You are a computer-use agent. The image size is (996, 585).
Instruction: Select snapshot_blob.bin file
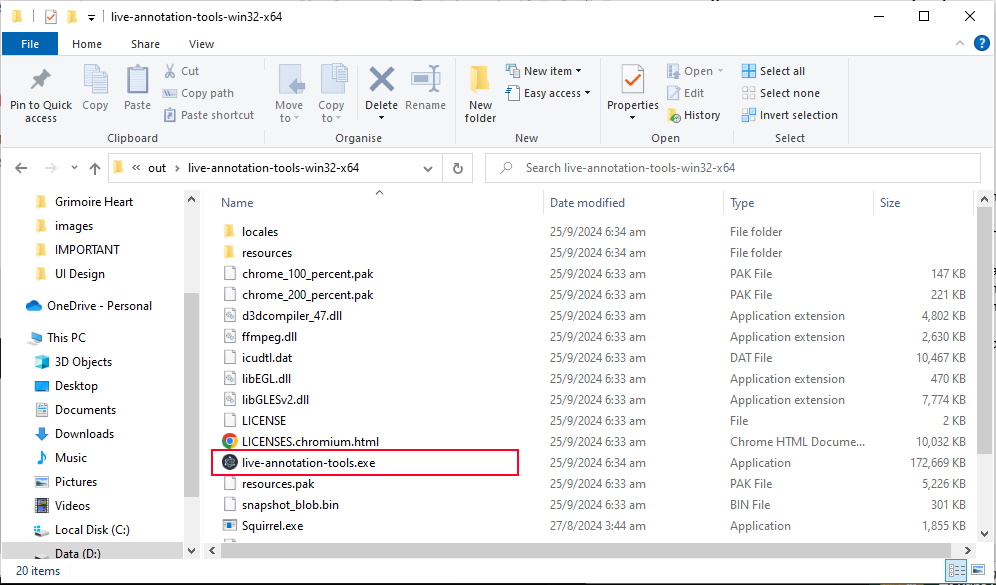(290, 505)
